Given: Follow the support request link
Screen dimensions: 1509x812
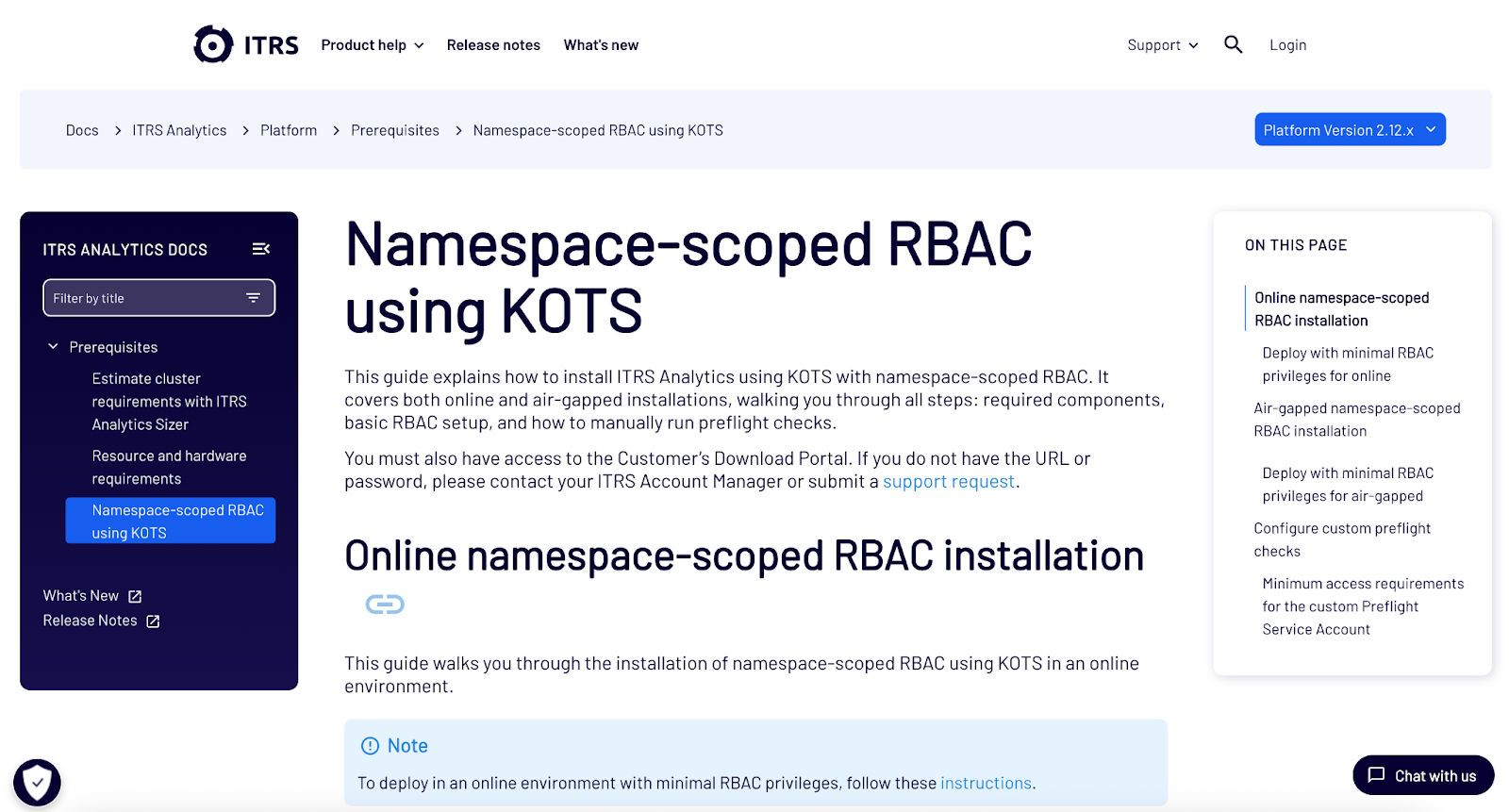Looking at the screenshot, I should [x=949, y=481].
